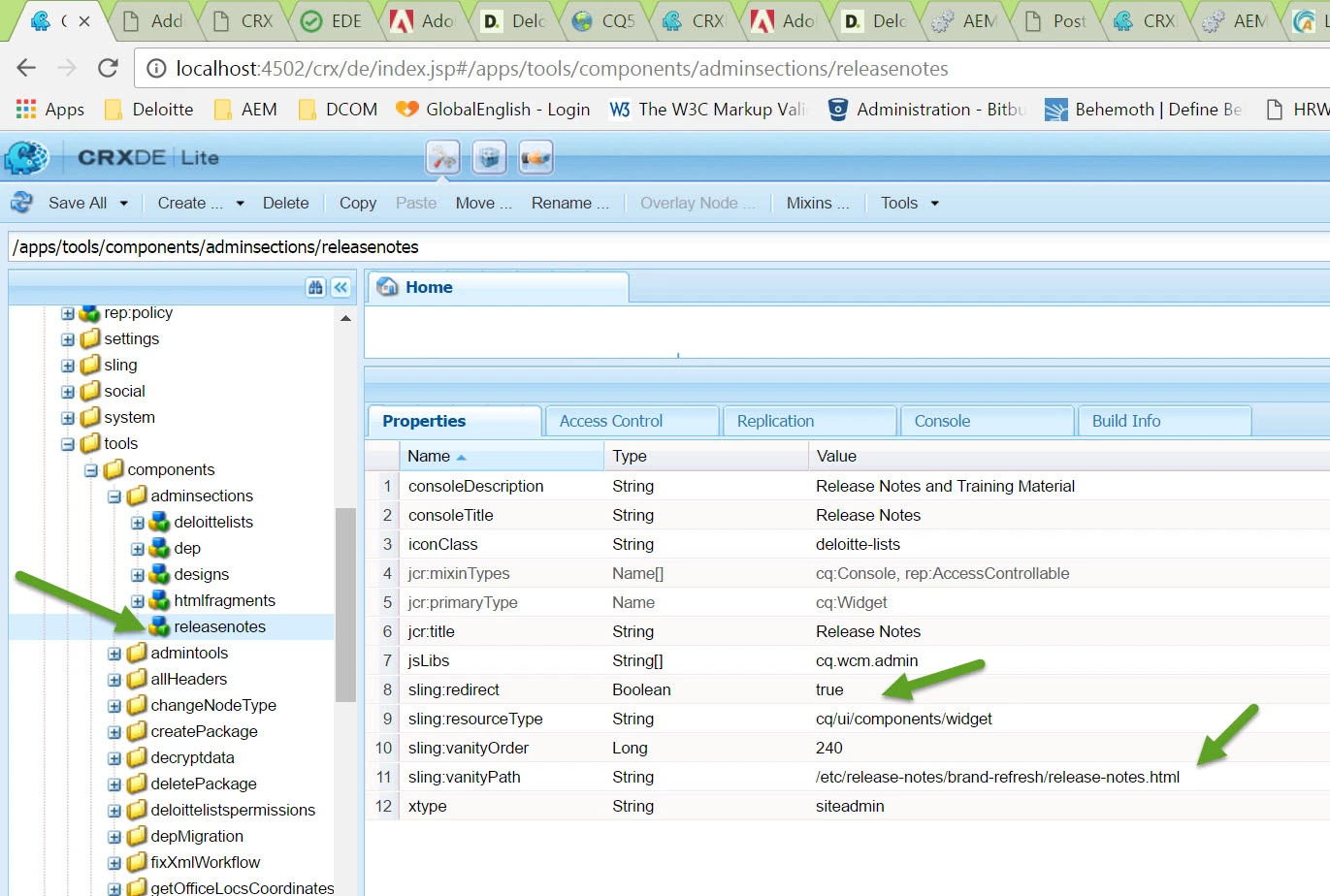1330x896 pixels.
Task: Collapse the navigation panel with double-arrow icon
Action: pos(341,287)
